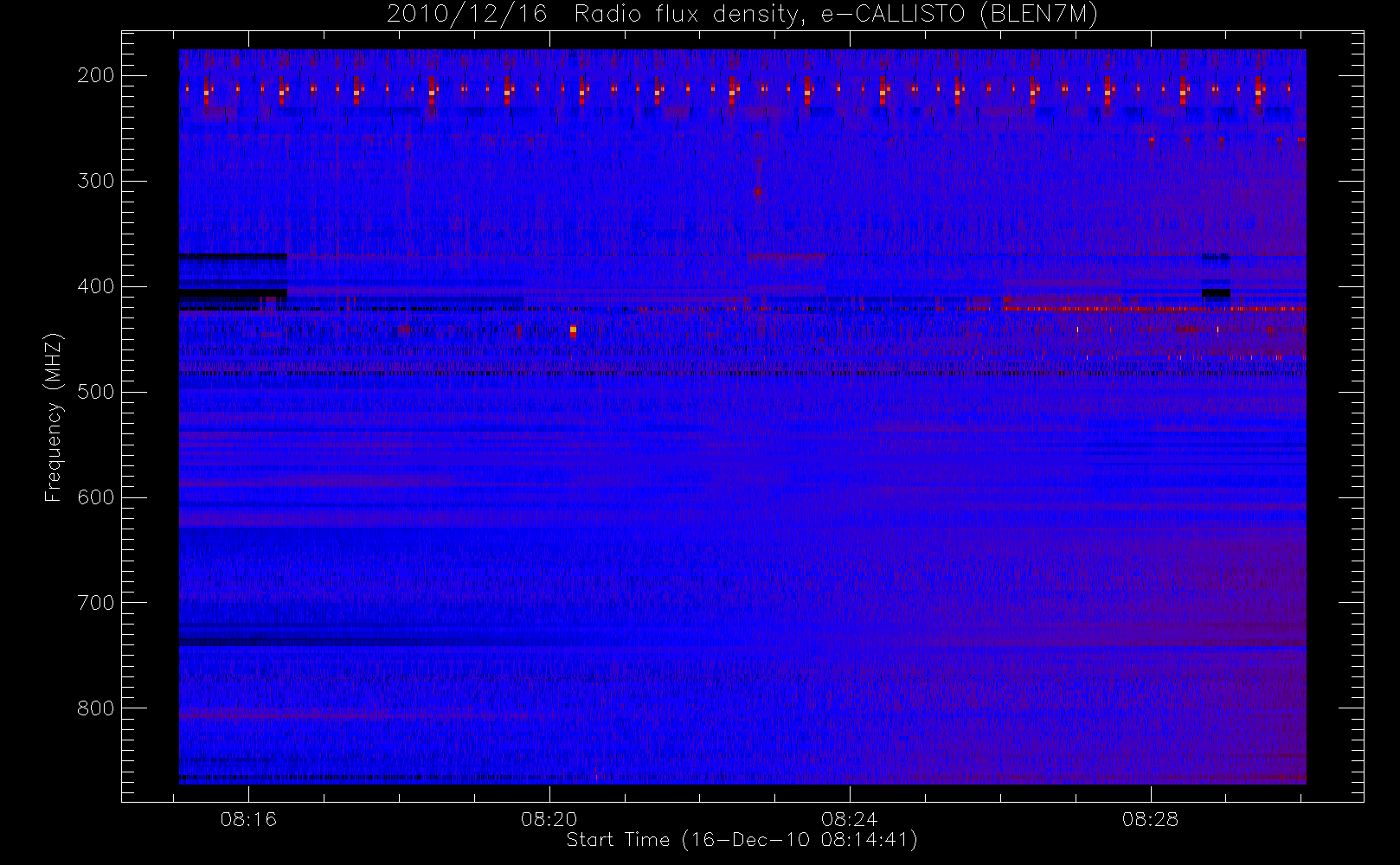Image resolution: width=1400 pixels, height=865 pixels.
Task: Click the 200 frequency tick label
Action: [96, 75]
